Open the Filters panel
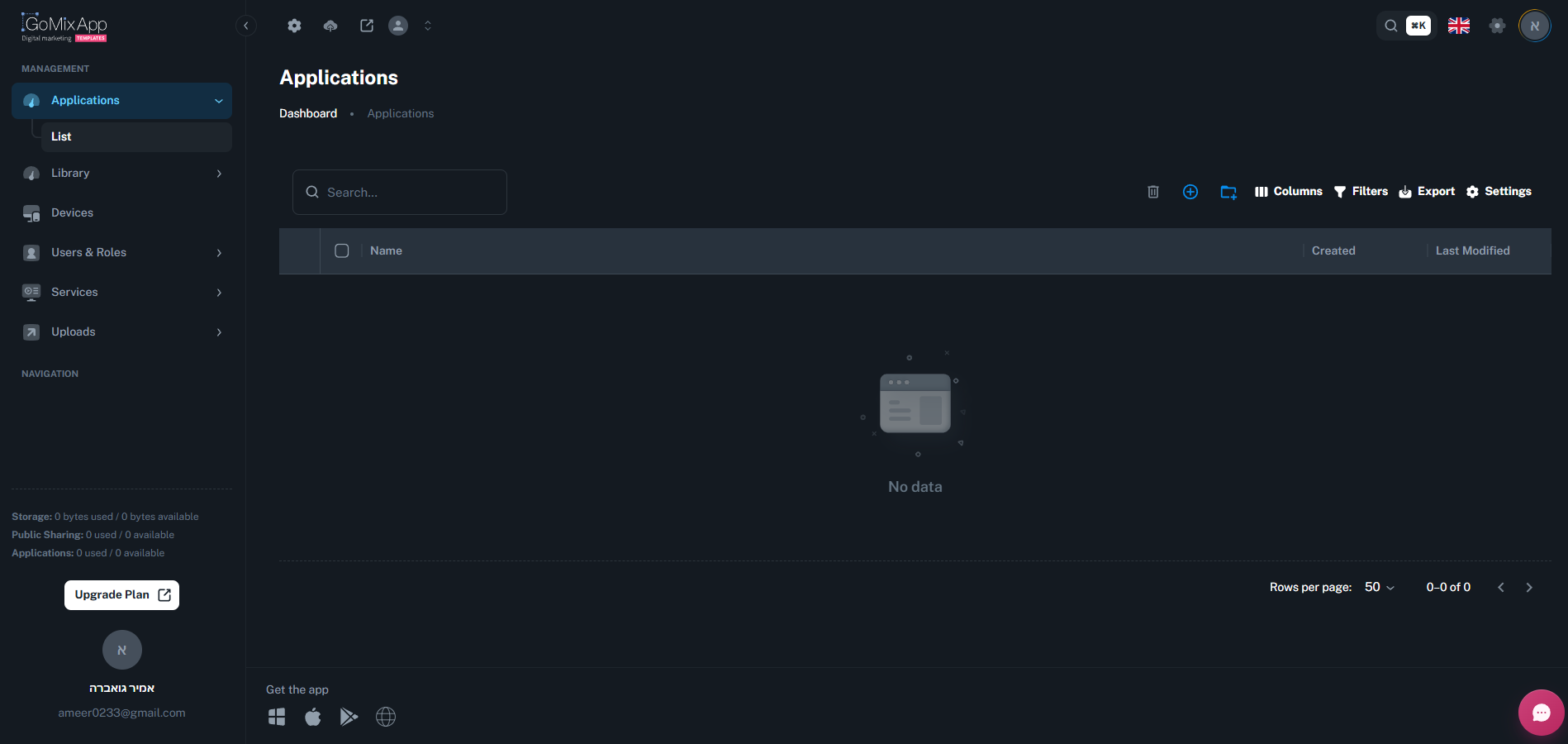 click(x=1361, y=192)
